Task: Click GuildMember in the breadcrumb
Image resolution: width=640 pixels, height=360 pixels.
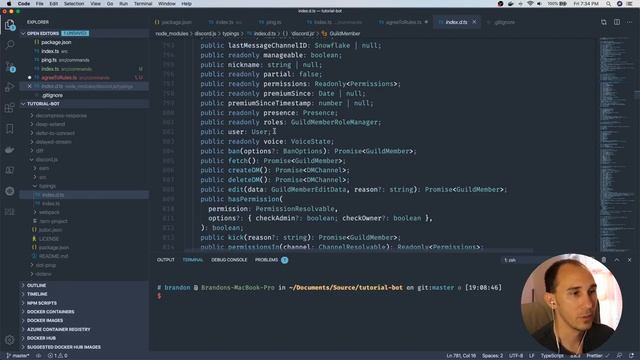Action: point(344,33)
